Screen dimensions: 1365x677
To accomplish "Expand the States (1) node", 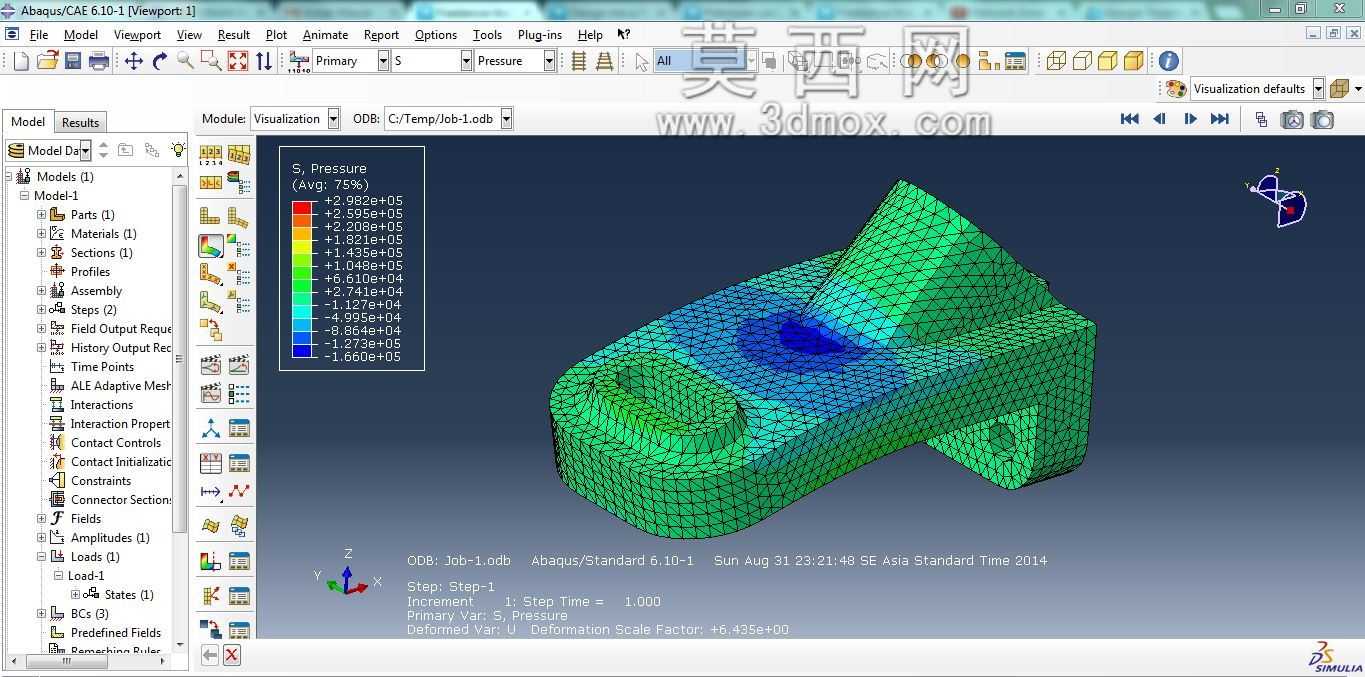I will tap(75, 595).
